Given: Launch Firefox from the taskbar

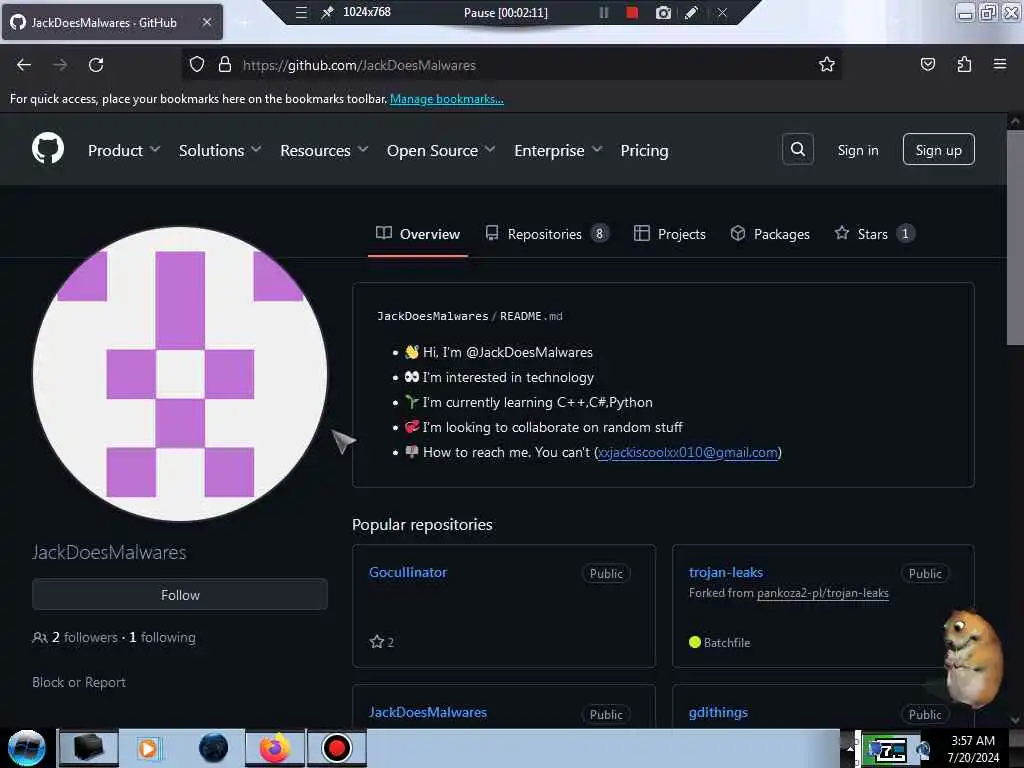Looking at the screenshot, I should [274, 748].
